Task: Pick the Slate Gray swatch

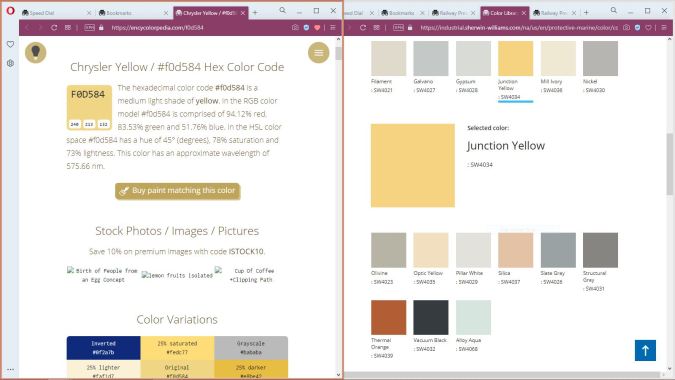Action: 558,250
